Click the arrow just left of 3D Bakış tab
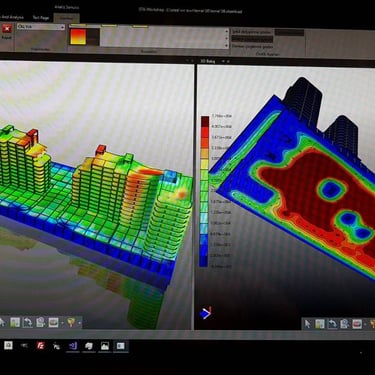The image size is (375, 375). [192, 61]
